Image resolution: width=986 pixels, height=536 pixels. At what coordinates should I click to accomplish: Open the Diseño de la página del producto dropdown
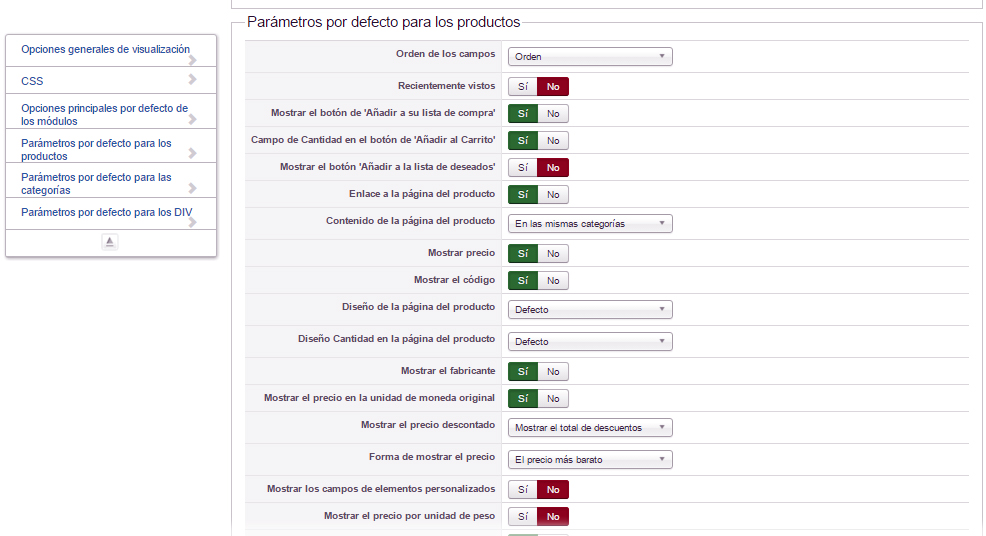[590, 310]
